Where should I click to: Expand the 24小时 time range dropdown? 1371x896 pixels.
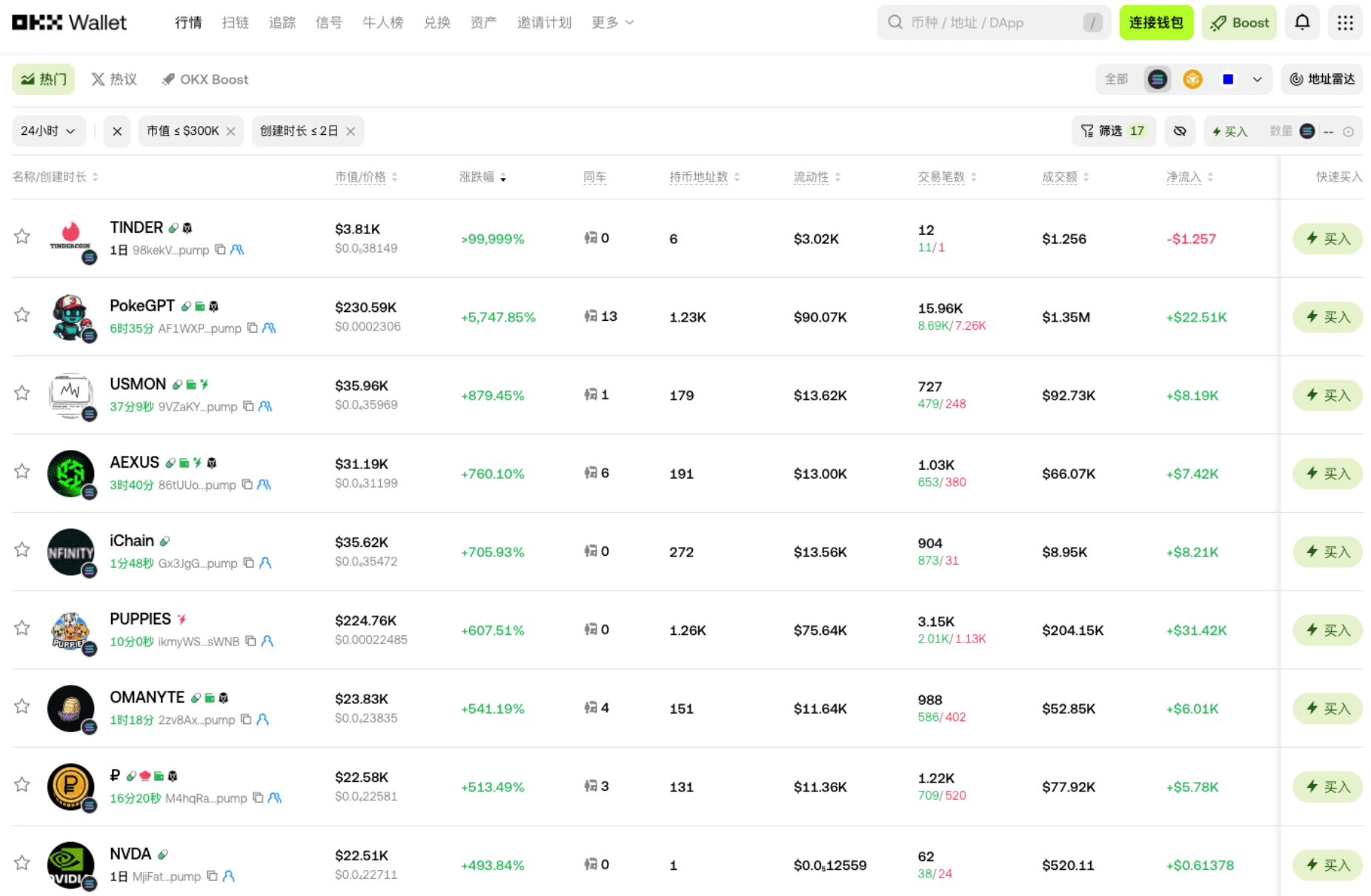point(48,131)
